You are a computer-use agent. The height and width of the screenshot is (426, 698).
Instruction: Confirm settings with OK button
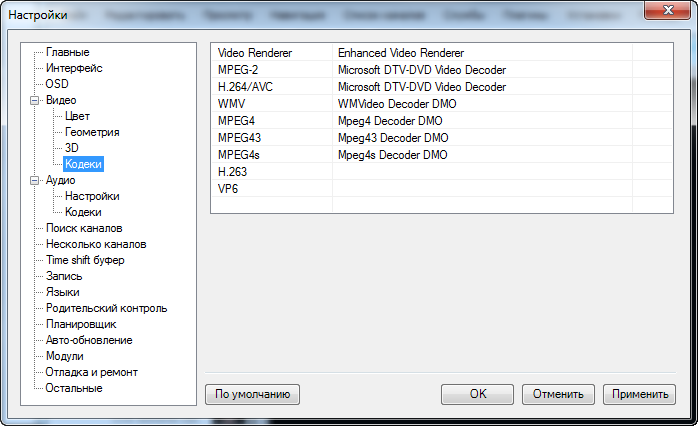pos(478,394)
